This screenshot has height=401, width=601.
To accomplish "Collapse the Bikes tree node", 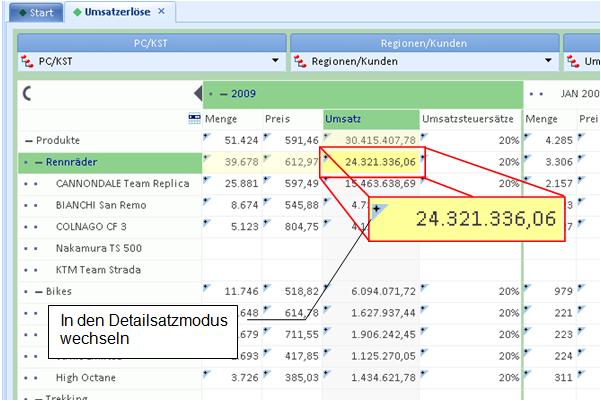I will pos(39,292).
